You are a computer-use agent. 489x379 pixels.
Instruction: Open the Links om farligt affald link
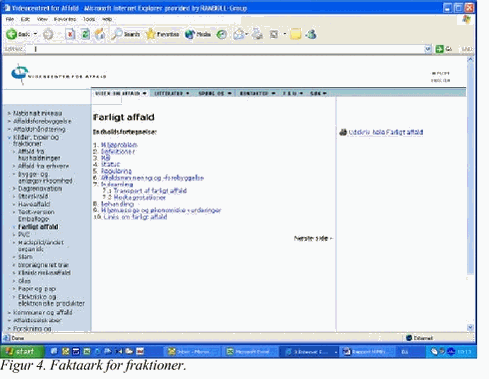pyautogui.click(x=135, y=217)
